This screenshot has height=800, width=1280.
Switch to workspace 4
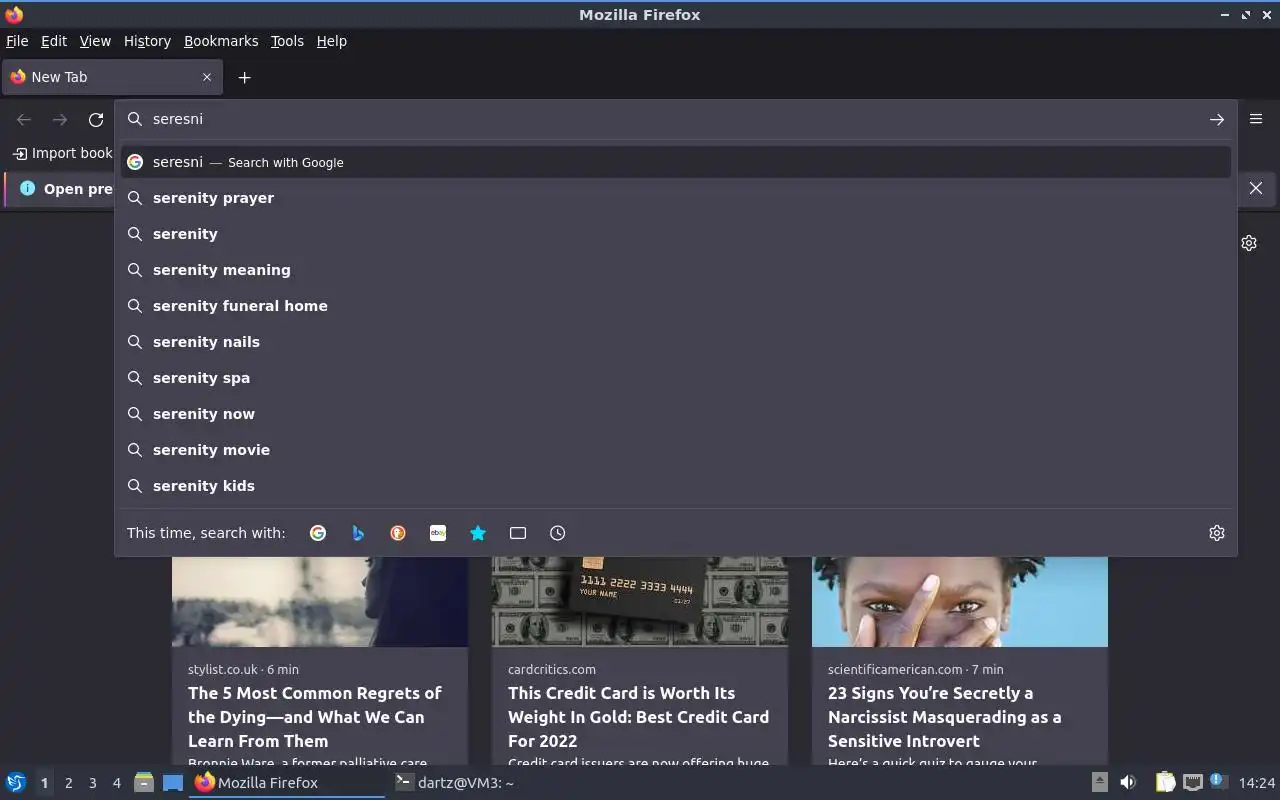point(117,783)
